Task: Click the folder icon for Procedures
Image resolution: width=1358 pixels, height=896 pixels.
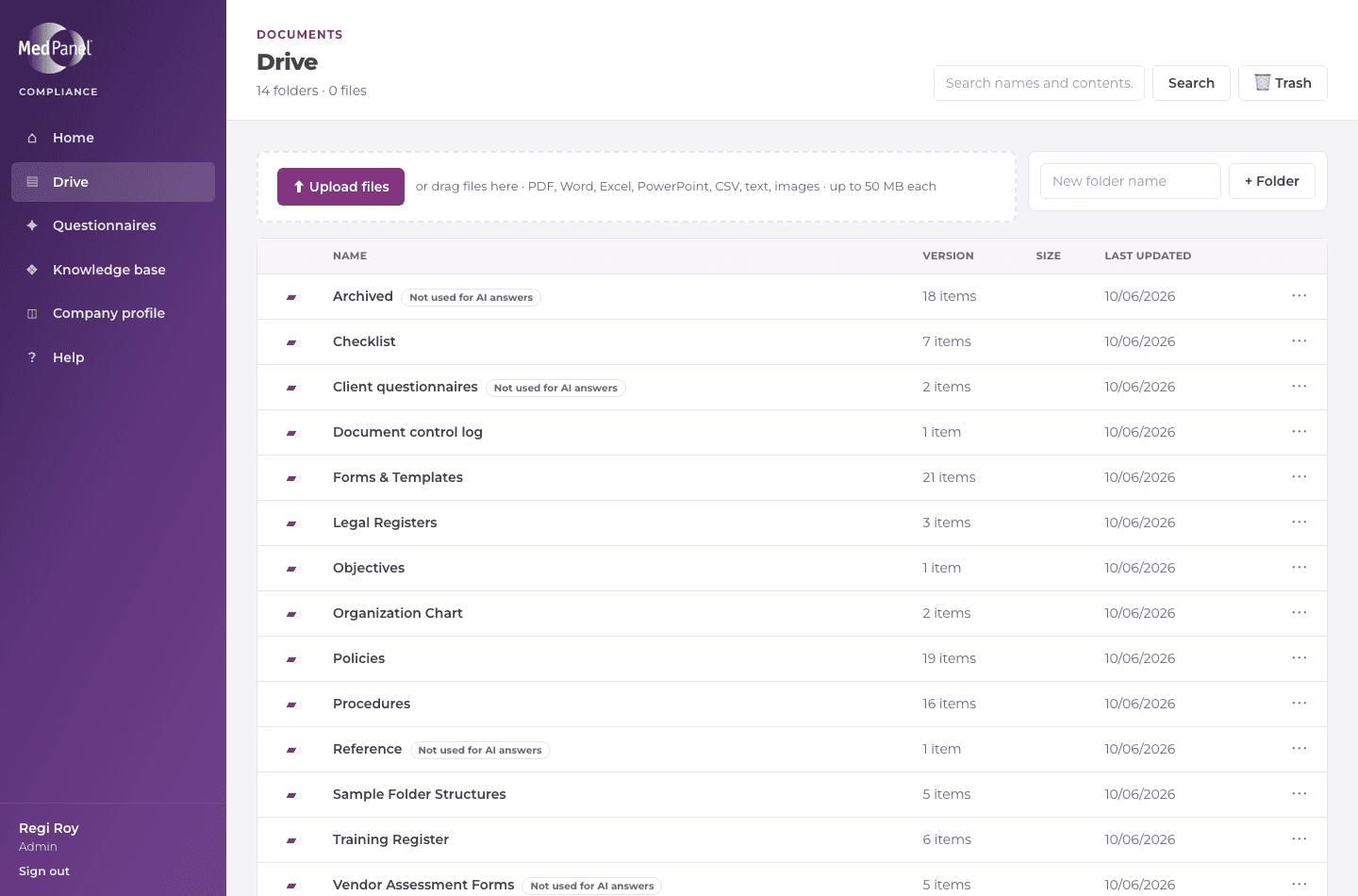Action: [291, 705]
